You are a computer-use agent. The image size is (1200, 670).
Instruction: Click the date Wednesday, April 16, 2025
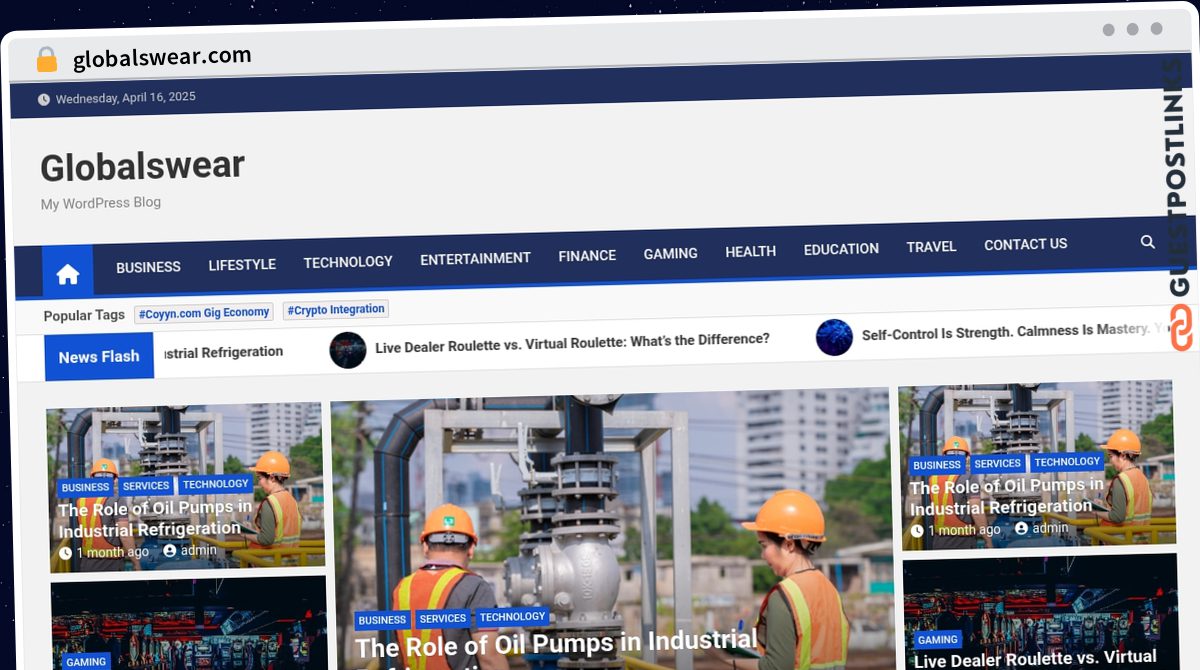tap(126, 98)
